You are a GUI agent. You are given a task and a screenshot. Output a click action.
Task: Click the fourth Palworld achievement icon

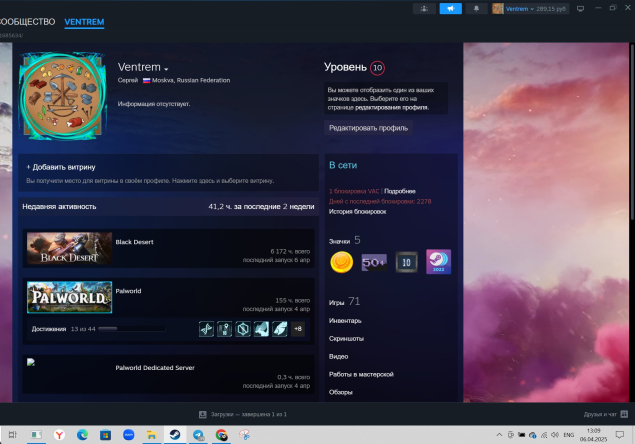point(261,329)
